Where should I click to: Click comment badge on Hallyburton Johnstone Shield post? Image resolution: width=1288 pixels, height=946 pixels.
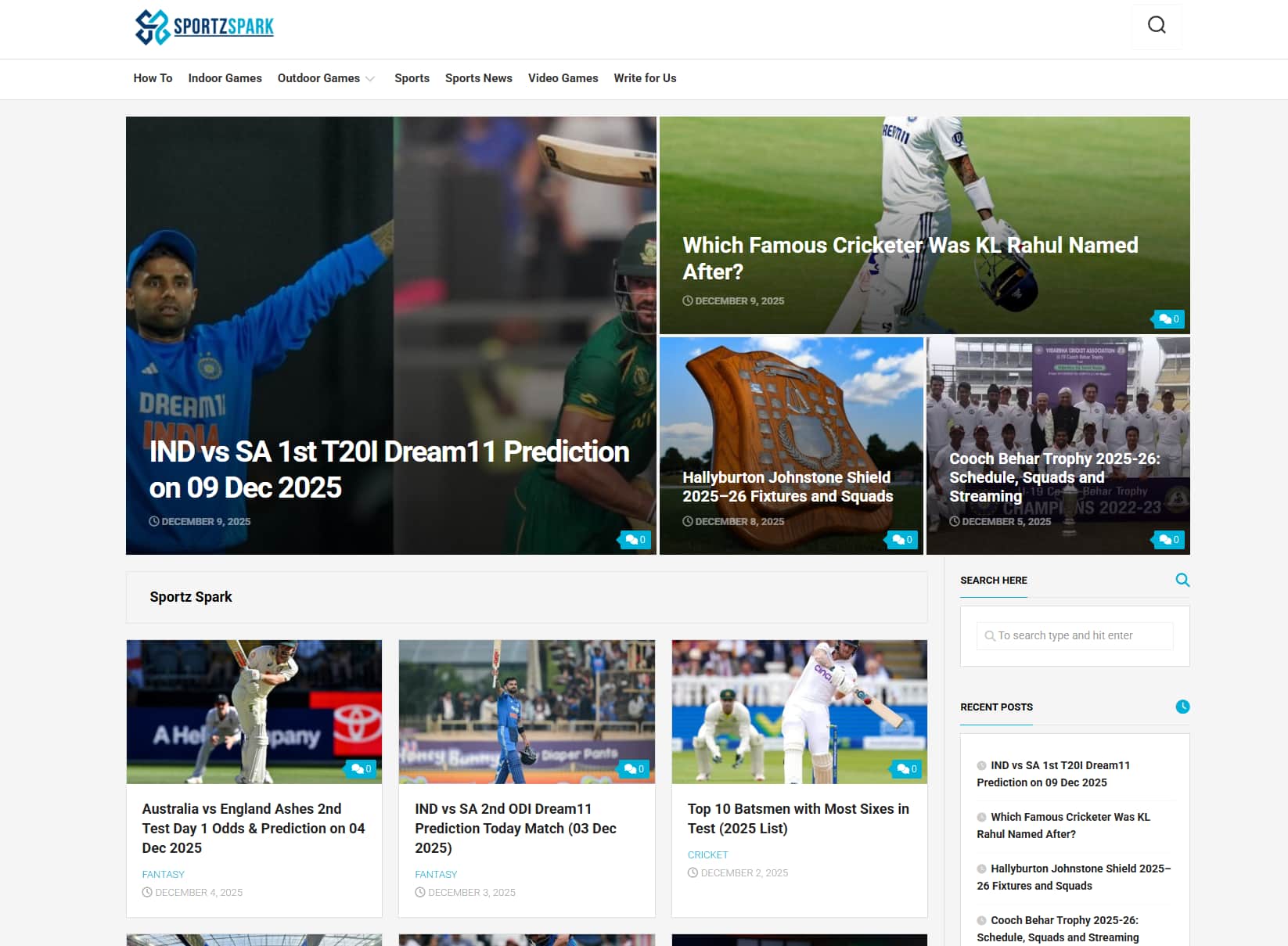(902, 540)
